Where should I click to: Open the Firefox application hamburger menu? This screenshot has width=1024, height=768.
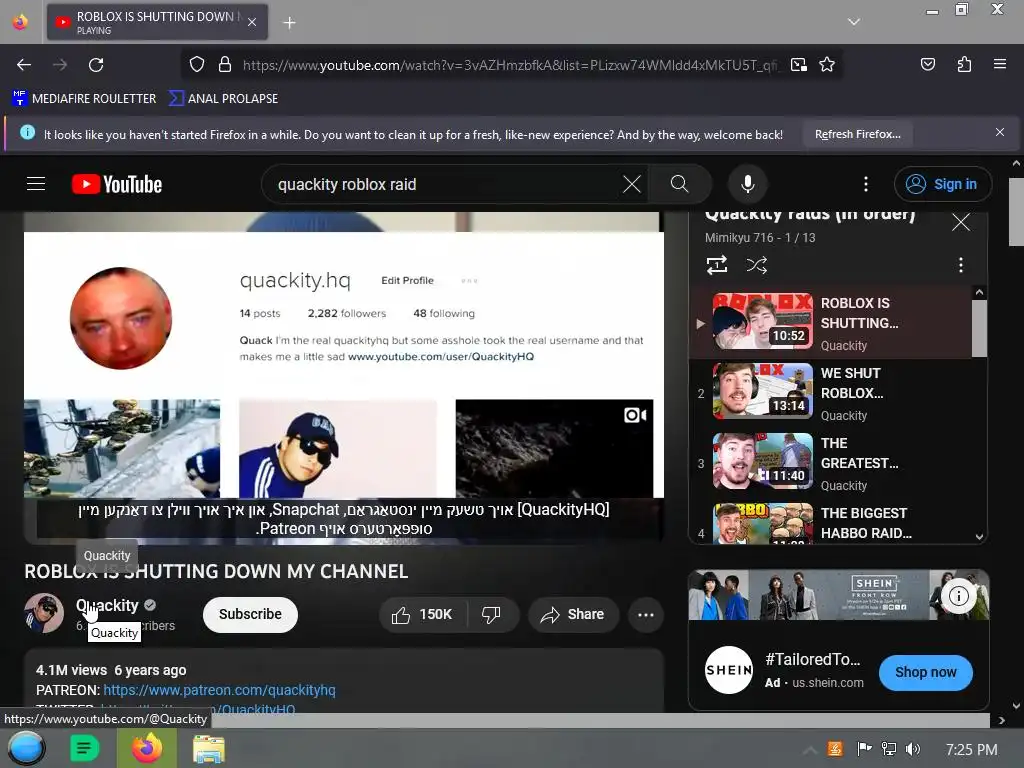tap(999, 64)
